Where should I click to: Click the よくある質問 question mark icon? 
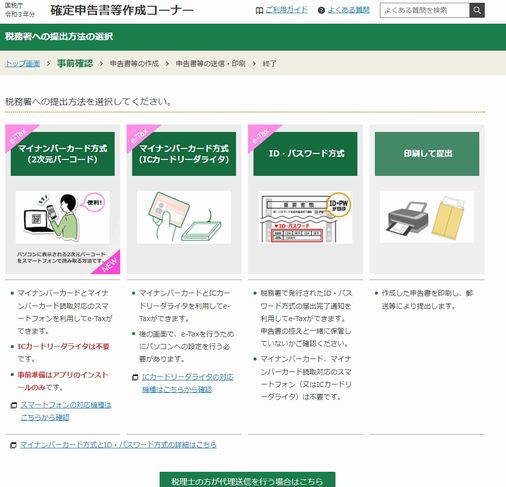tap(321, 11)
